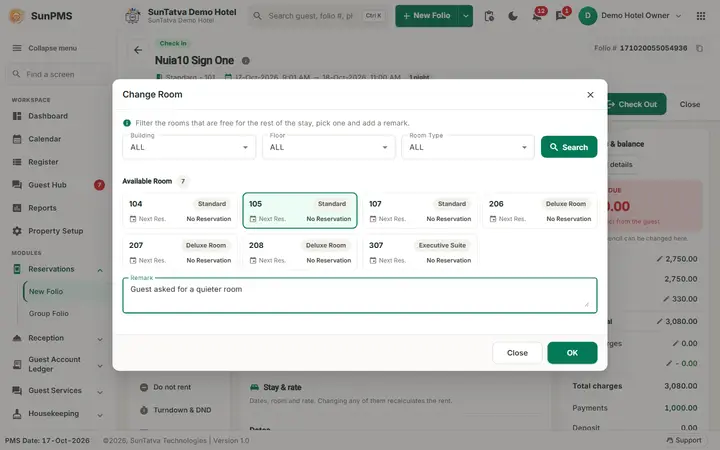Open Register in the sidebar
Viewport: 720px width, 450px height.
(43, 162)
